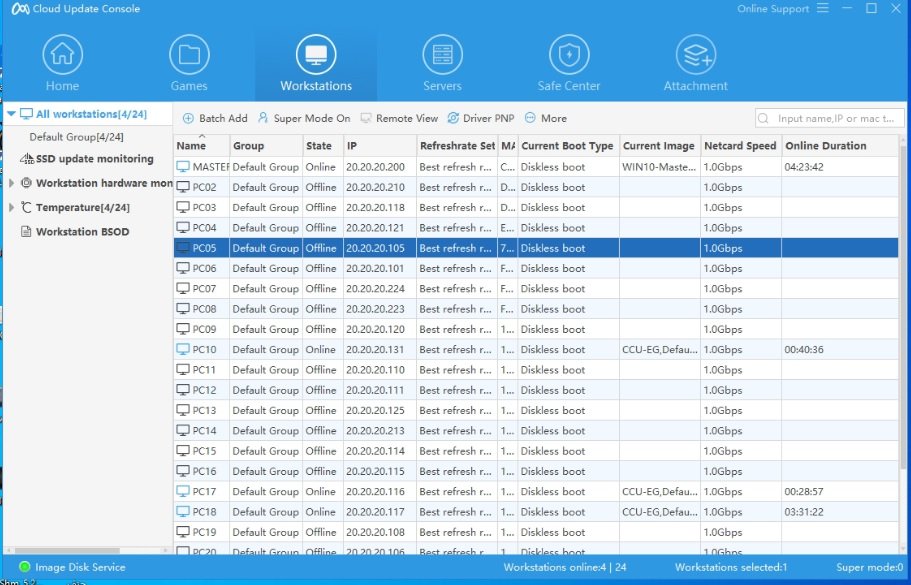Switch to the Workstations tab

(x=315, y=62)
